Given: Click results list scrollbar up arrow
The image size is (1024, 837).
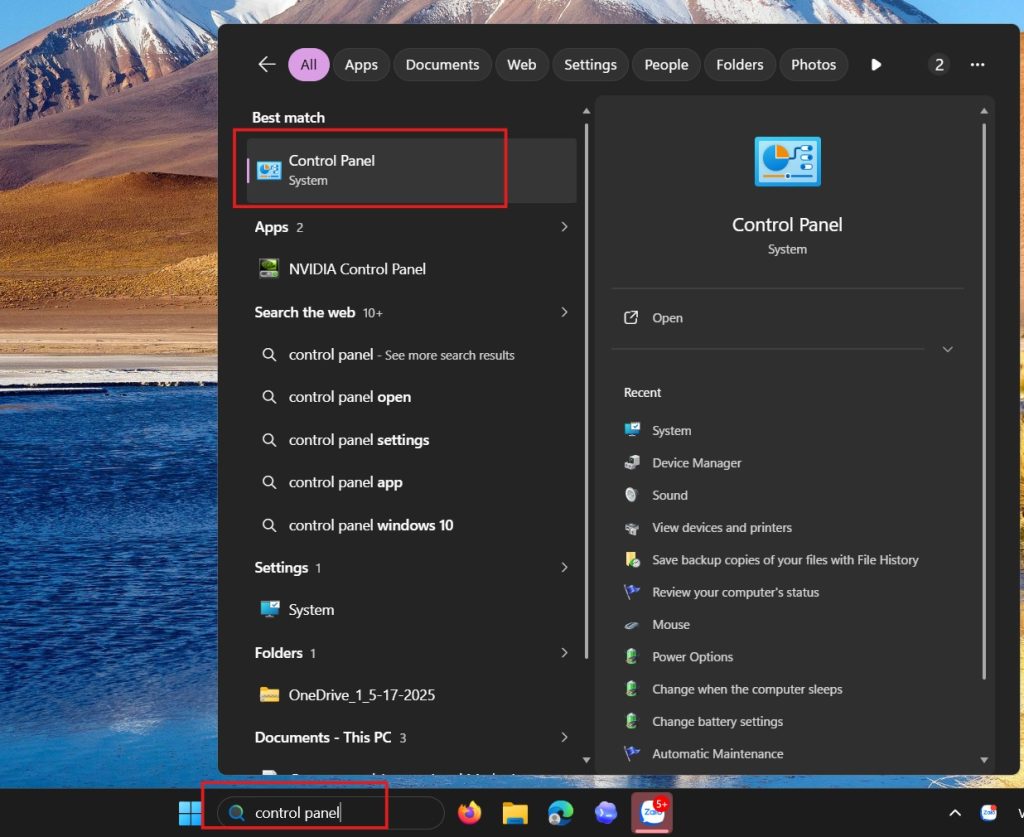Looking at the screenshot, I should click(x=586, y=112).
